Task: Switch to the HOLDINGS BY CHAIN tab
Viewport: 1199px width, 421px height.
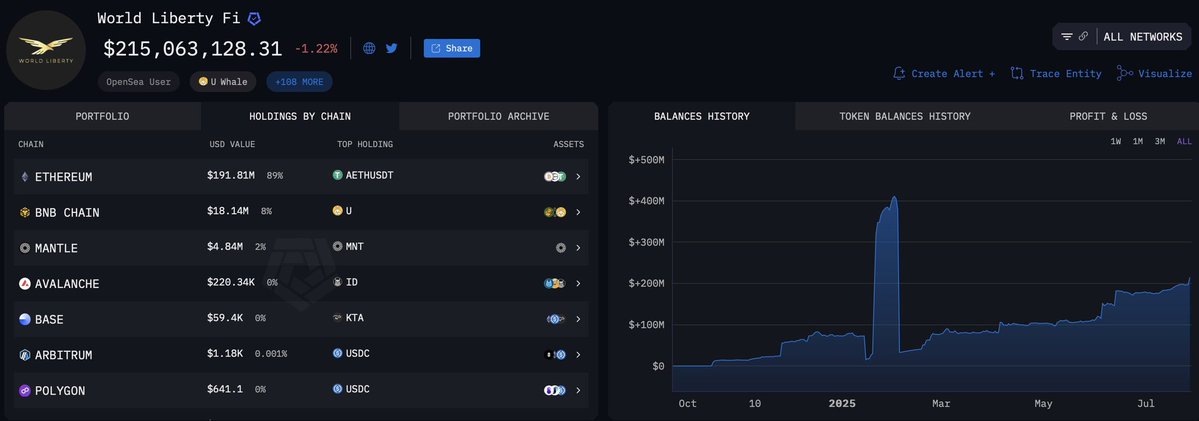Action: pos(300,116)
